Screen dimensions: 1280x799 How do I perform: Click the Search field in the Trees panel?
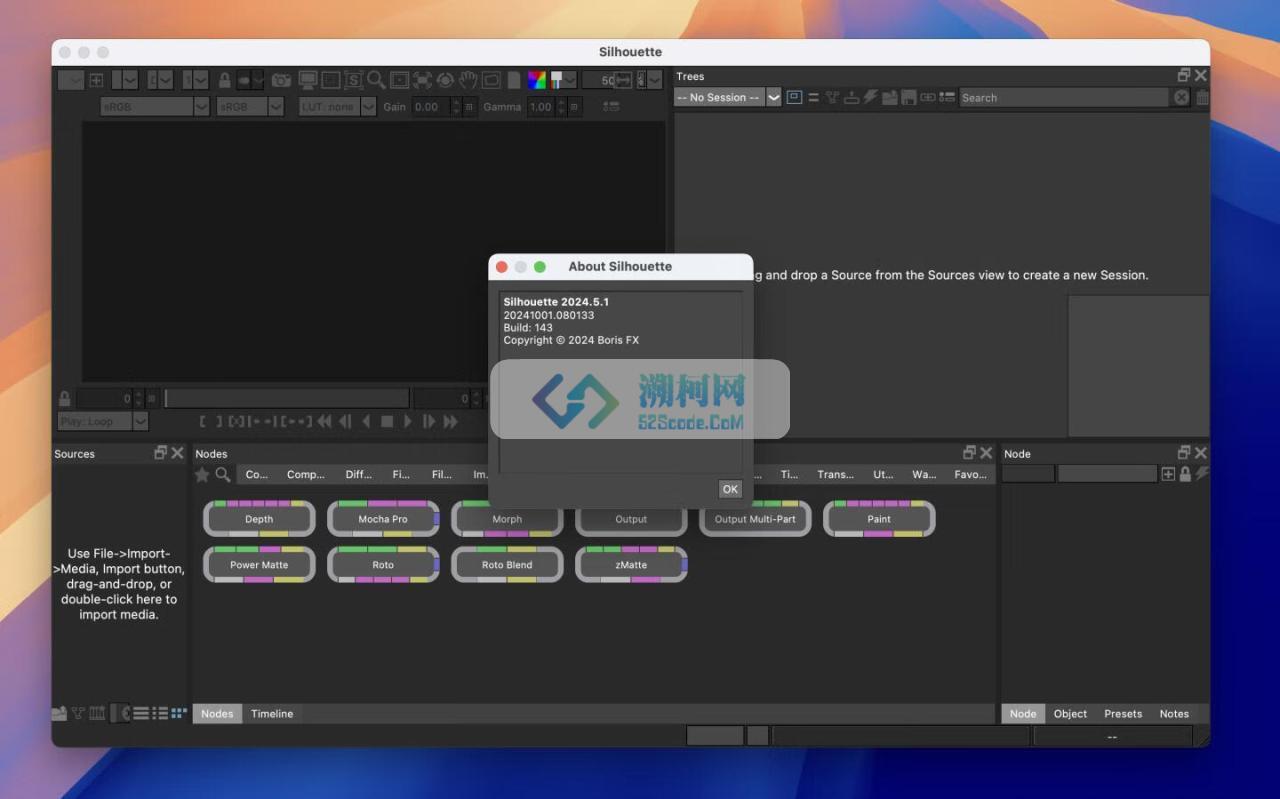[x=1064, y=97]
